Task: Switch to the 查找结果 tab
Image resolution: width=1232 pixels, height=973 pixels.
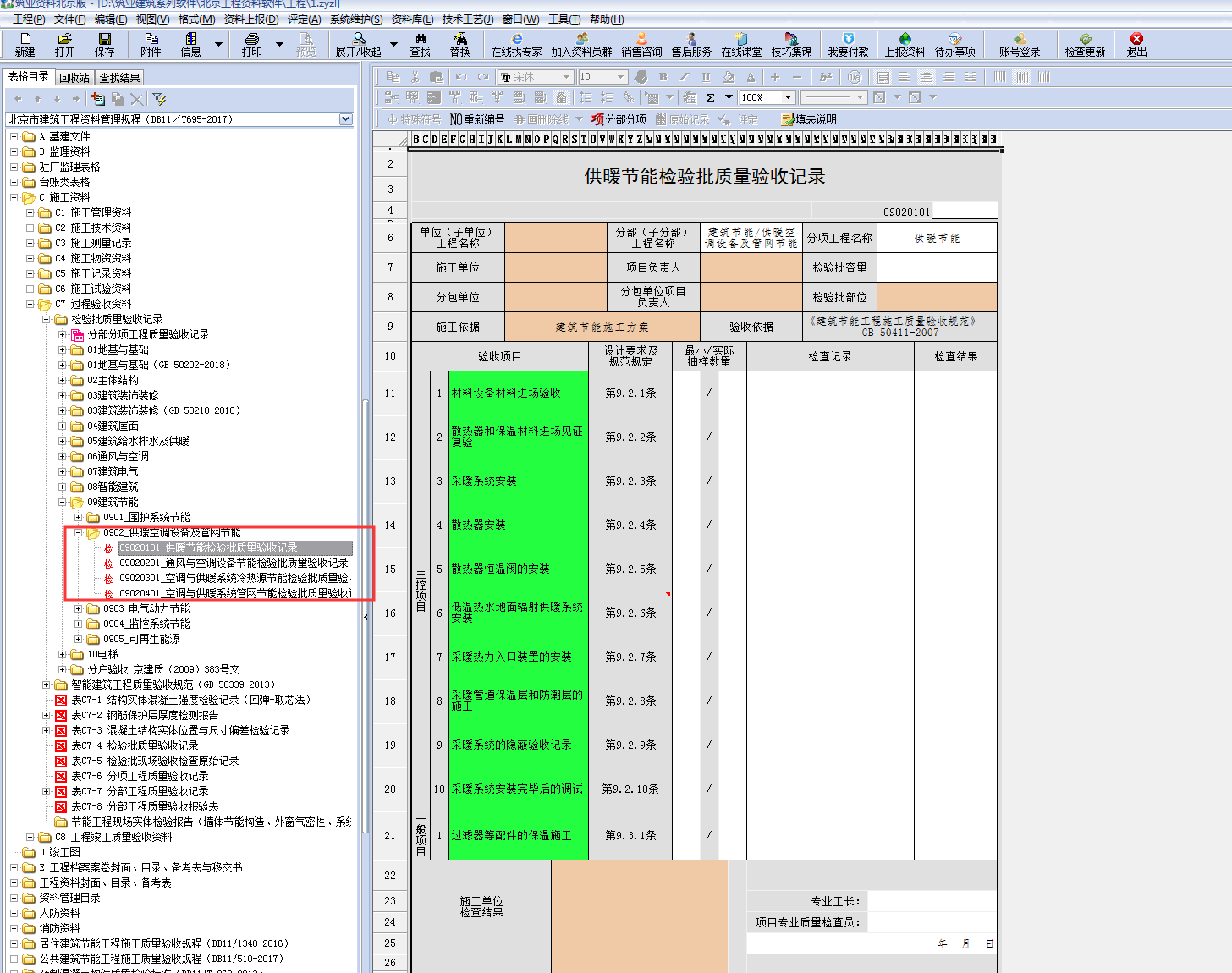Action: [119, 78]
